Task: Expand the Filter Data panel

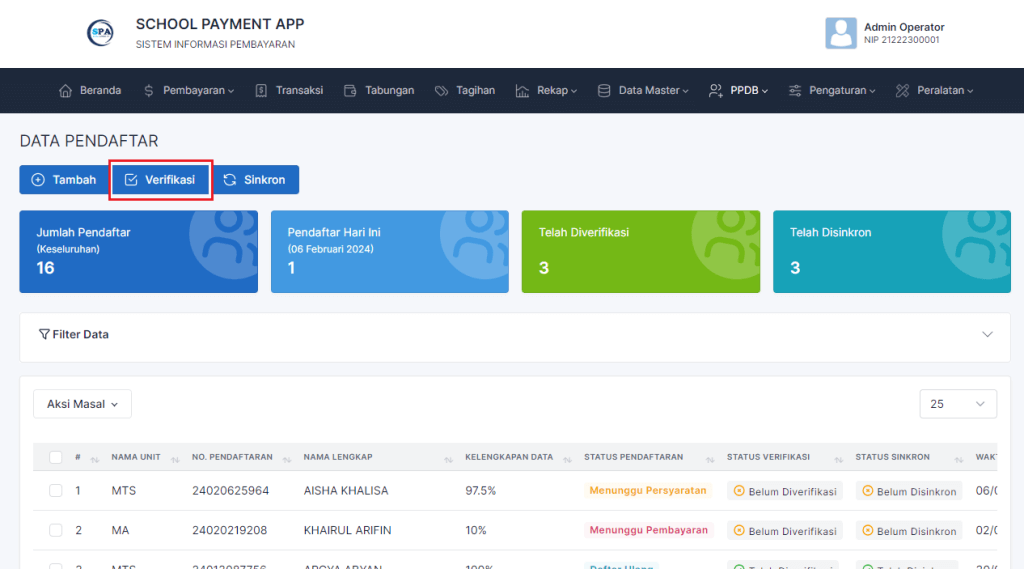Action: [514, 335]
